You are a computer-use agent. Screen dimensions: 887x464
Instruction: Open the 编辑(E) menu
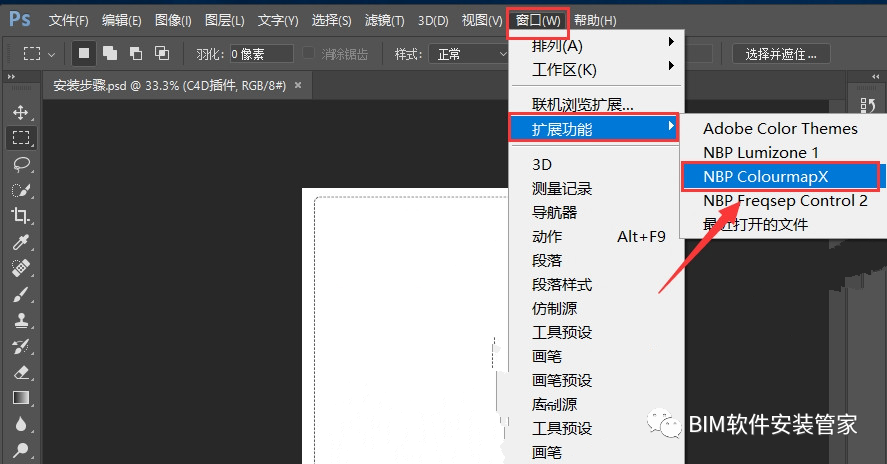click(x=121, y=21)
